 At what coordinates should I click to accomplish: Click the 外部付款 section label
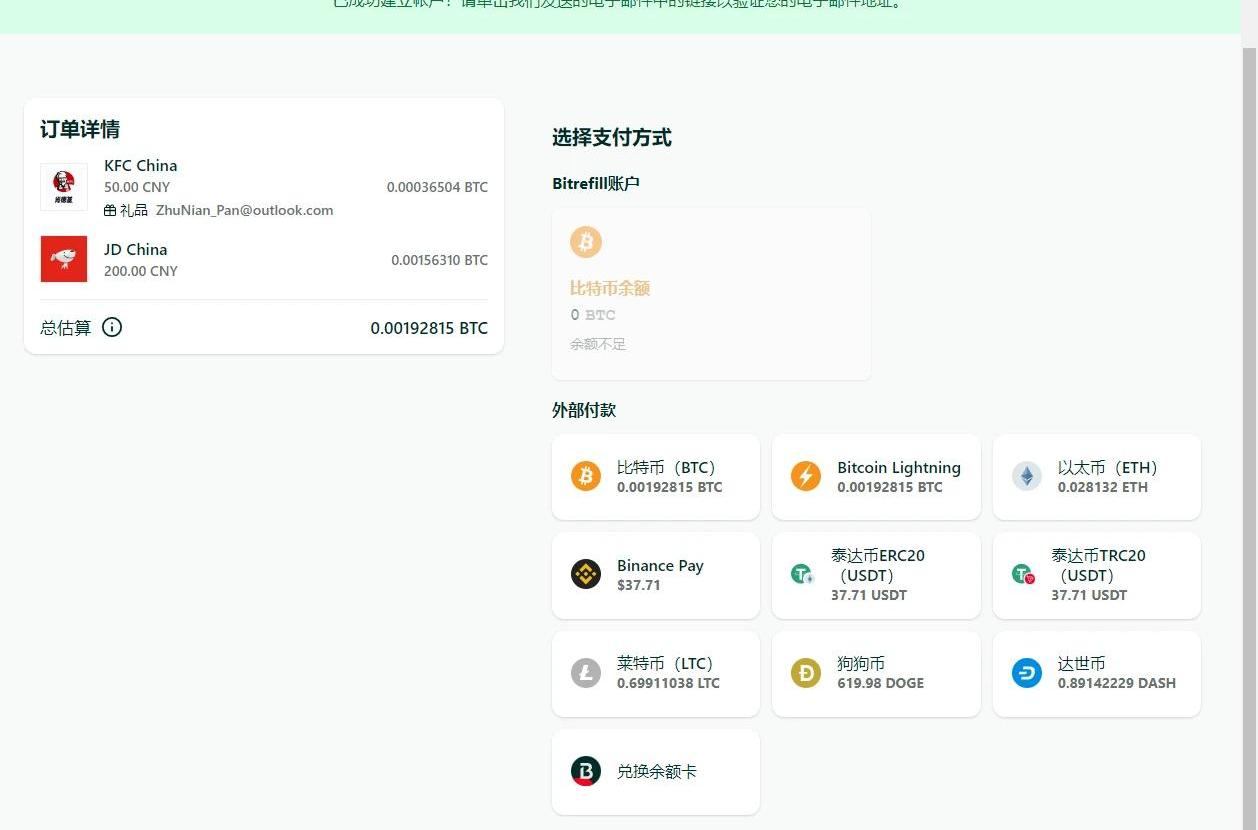pyautogui.click(x=584, y=410)
